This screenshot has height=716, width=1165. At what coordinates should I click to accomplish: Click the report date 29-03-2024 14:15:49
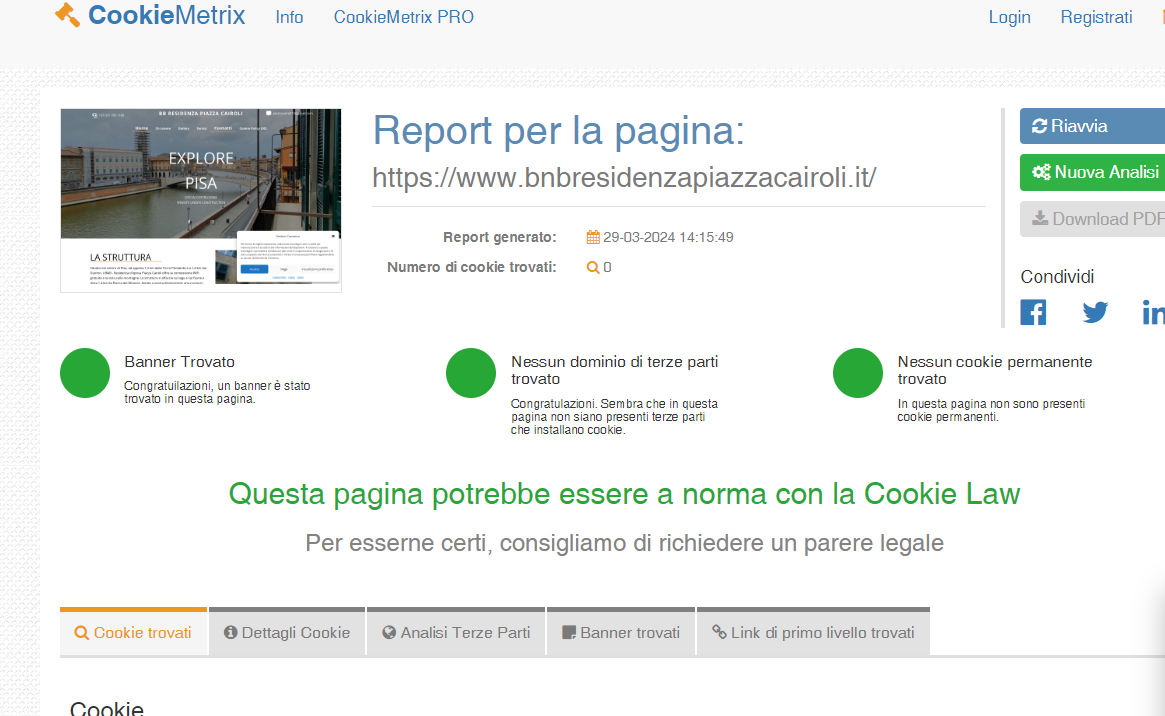(x=668, y=237)
